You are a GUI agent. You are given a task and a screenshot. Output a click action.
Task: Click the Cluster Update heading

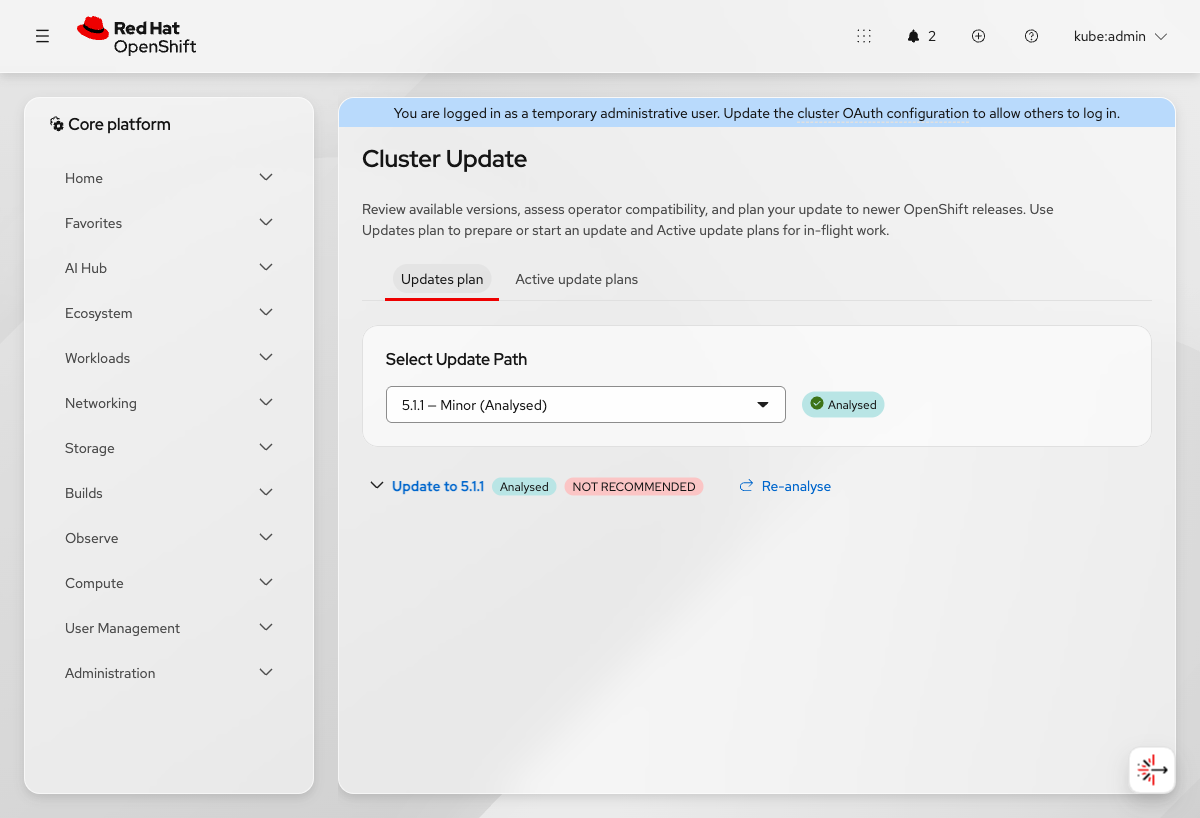pyautogui.click(x=444, y=159)
